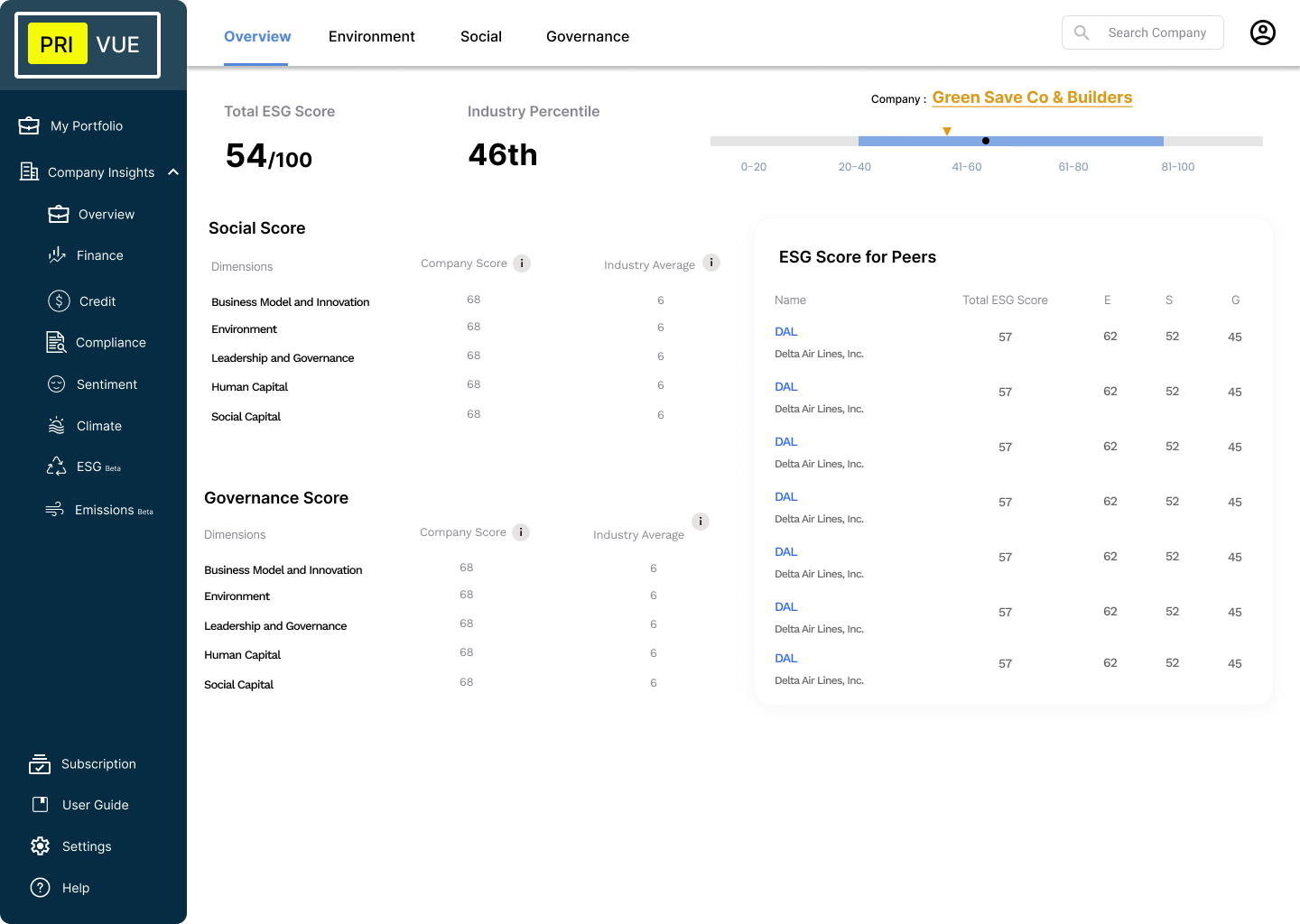Open the Compliance sidebar label
This screenshot has width=1300, height=924.
click(x=111, y=343)
